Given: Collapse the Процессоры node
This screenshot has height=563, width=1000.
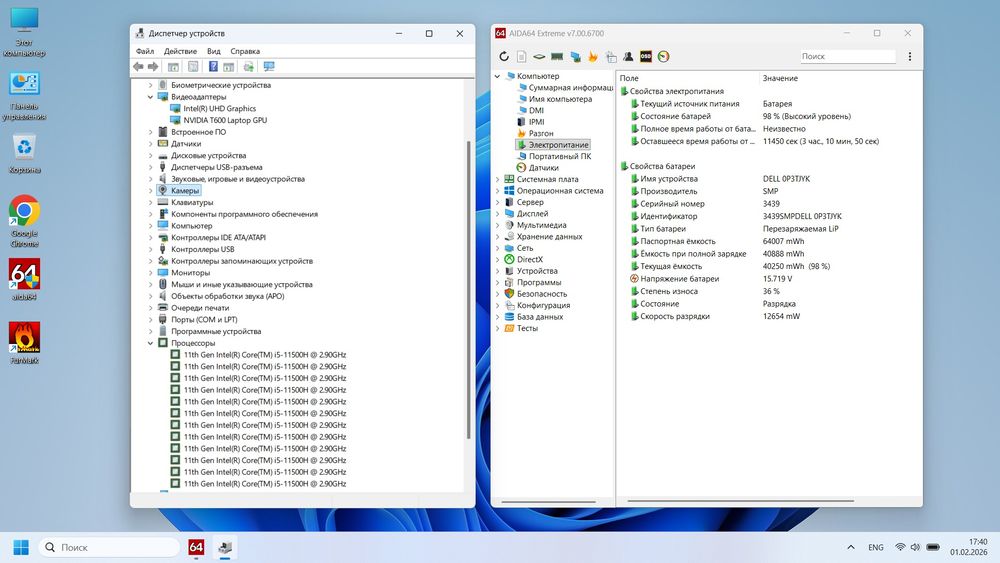Looking at the screenshot, I should coord(151,343).
